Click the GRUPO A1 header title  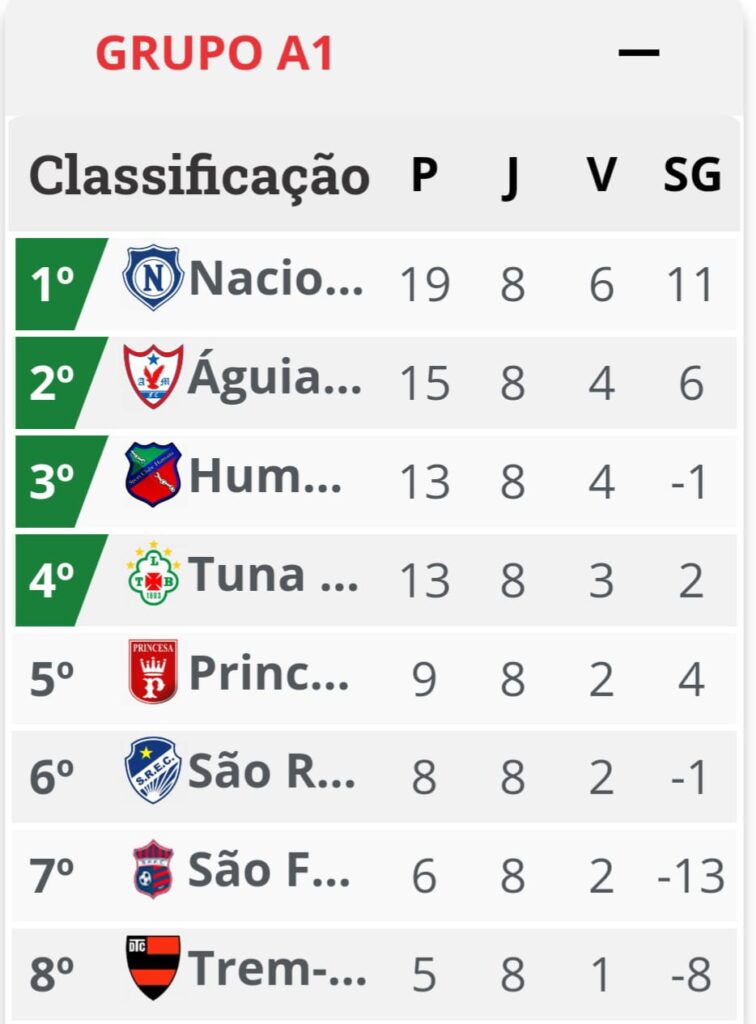(x=215, y=53)
